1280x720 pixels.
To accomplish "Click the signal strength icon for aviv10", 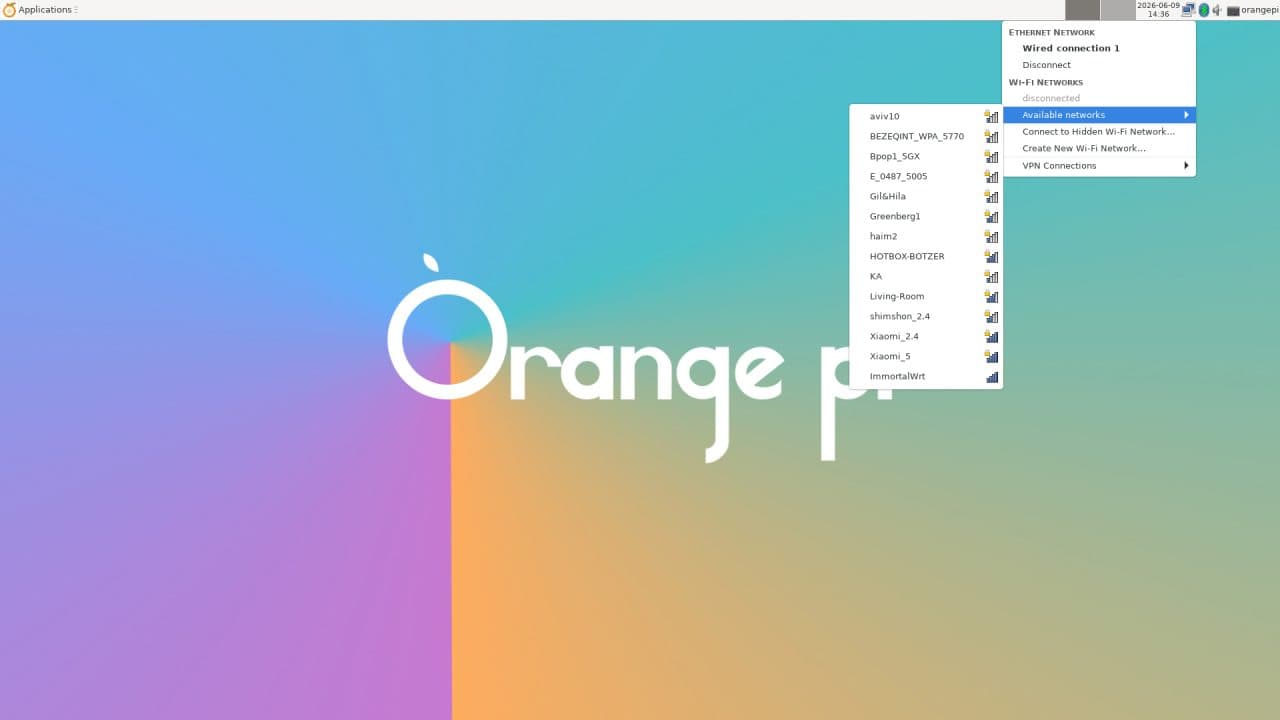I will coord(991,116).
